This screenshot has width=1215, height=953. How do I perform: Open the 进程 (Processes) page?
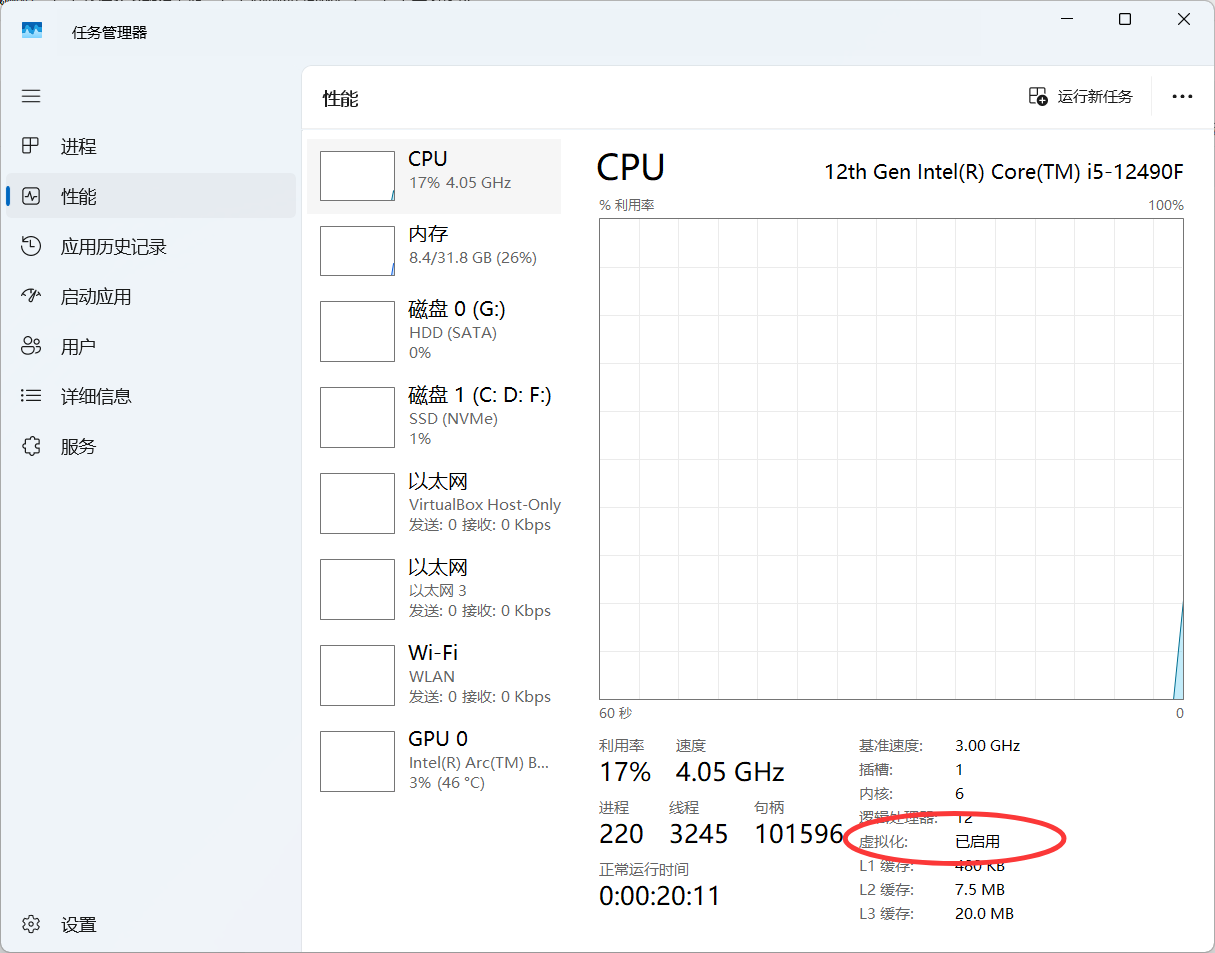tap(151, 146)
